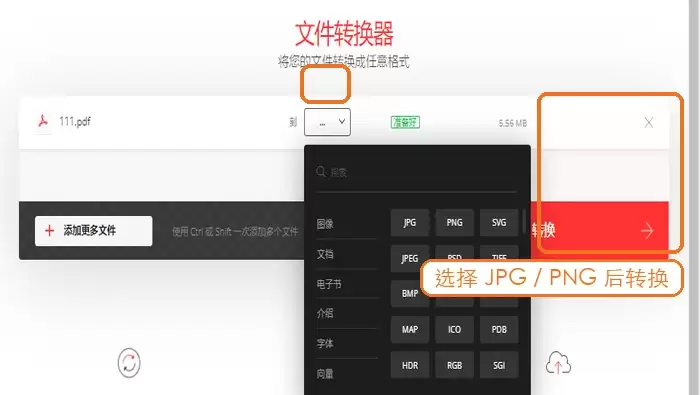700x395 pixels.
Task: Open the output format dropdown
Action: pyautogui.click(x=327, y=122)
